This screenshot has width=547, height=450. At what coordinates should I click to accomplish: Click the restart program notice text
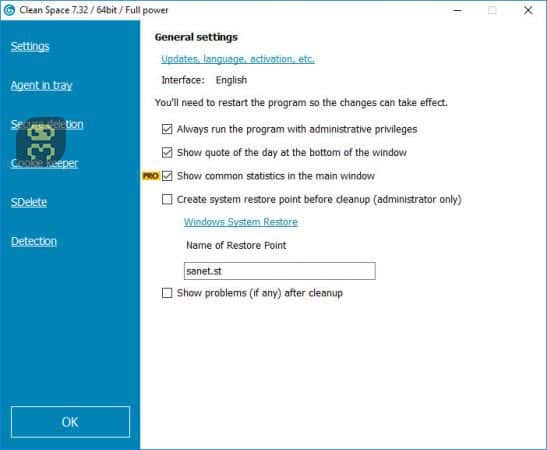[301, 103]
